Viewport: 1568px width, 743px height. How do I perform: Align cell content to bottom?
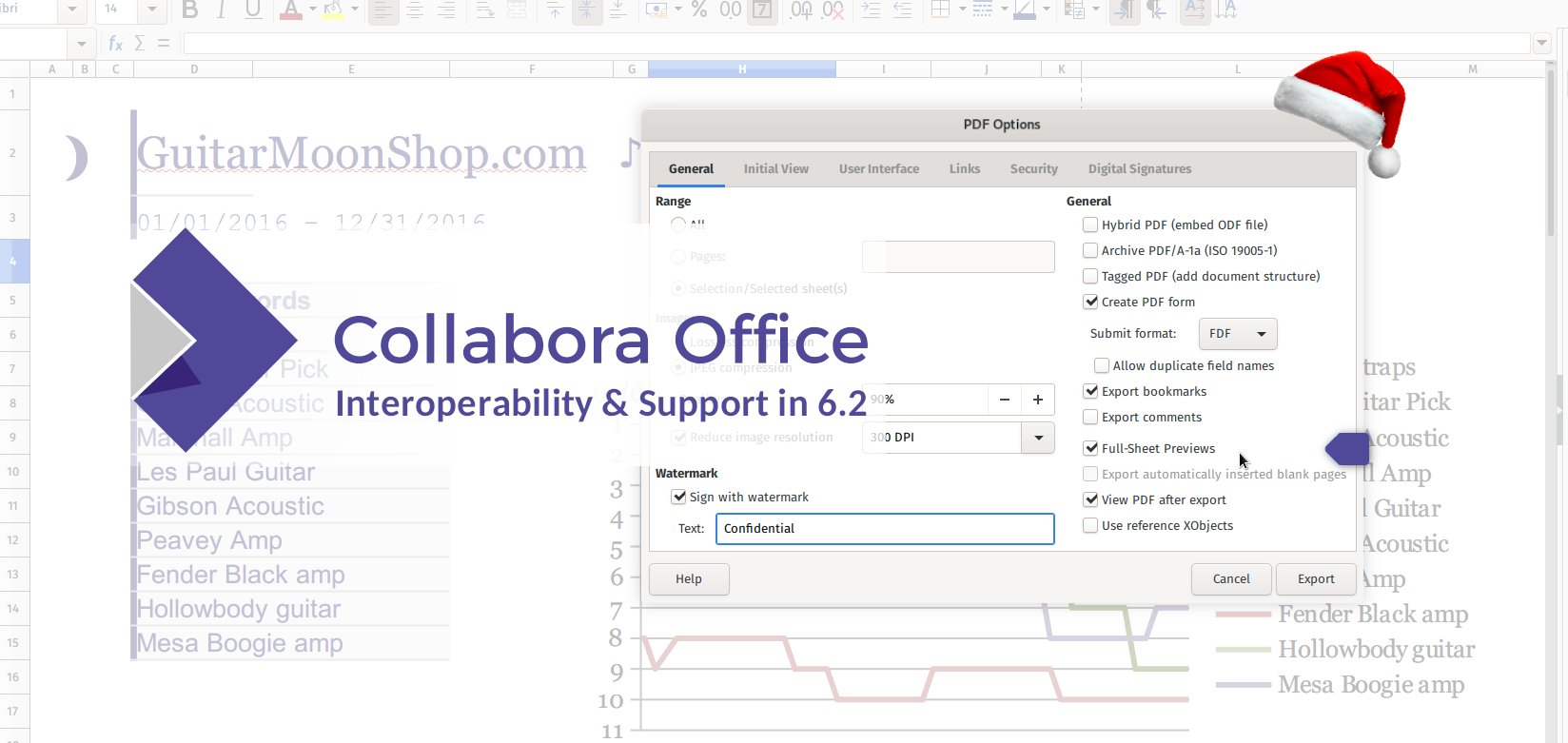coord(617,10)
